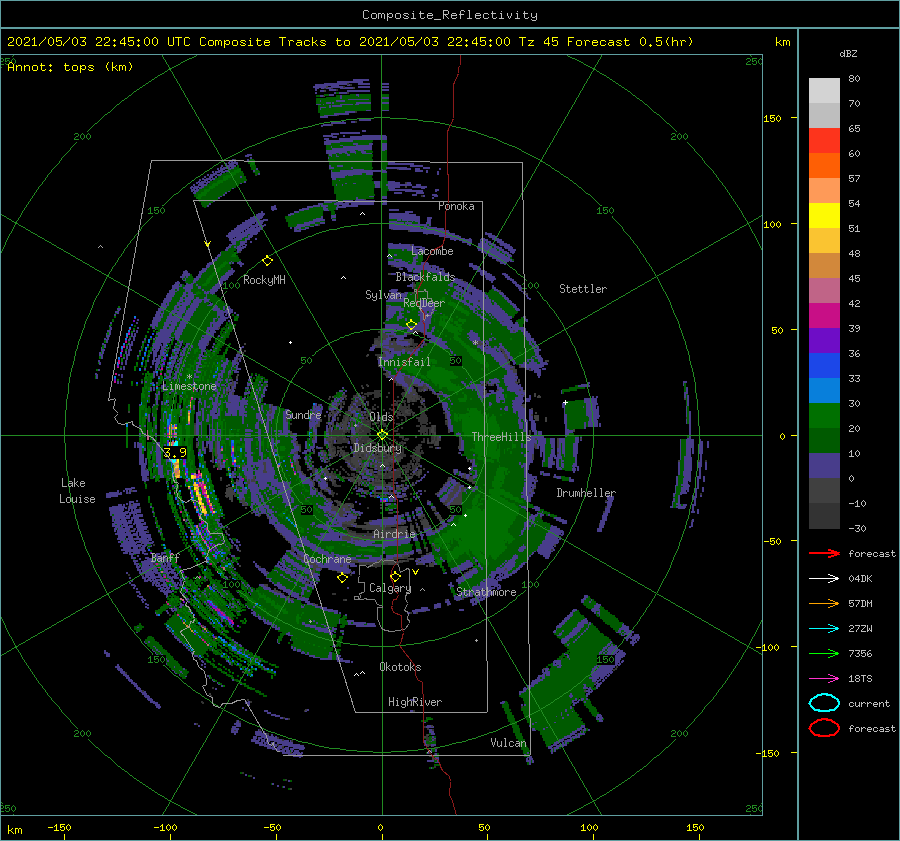Click the cyan 27ZW arrow icon
Viewport: 900px width, 841px height.
pos(824,629)
